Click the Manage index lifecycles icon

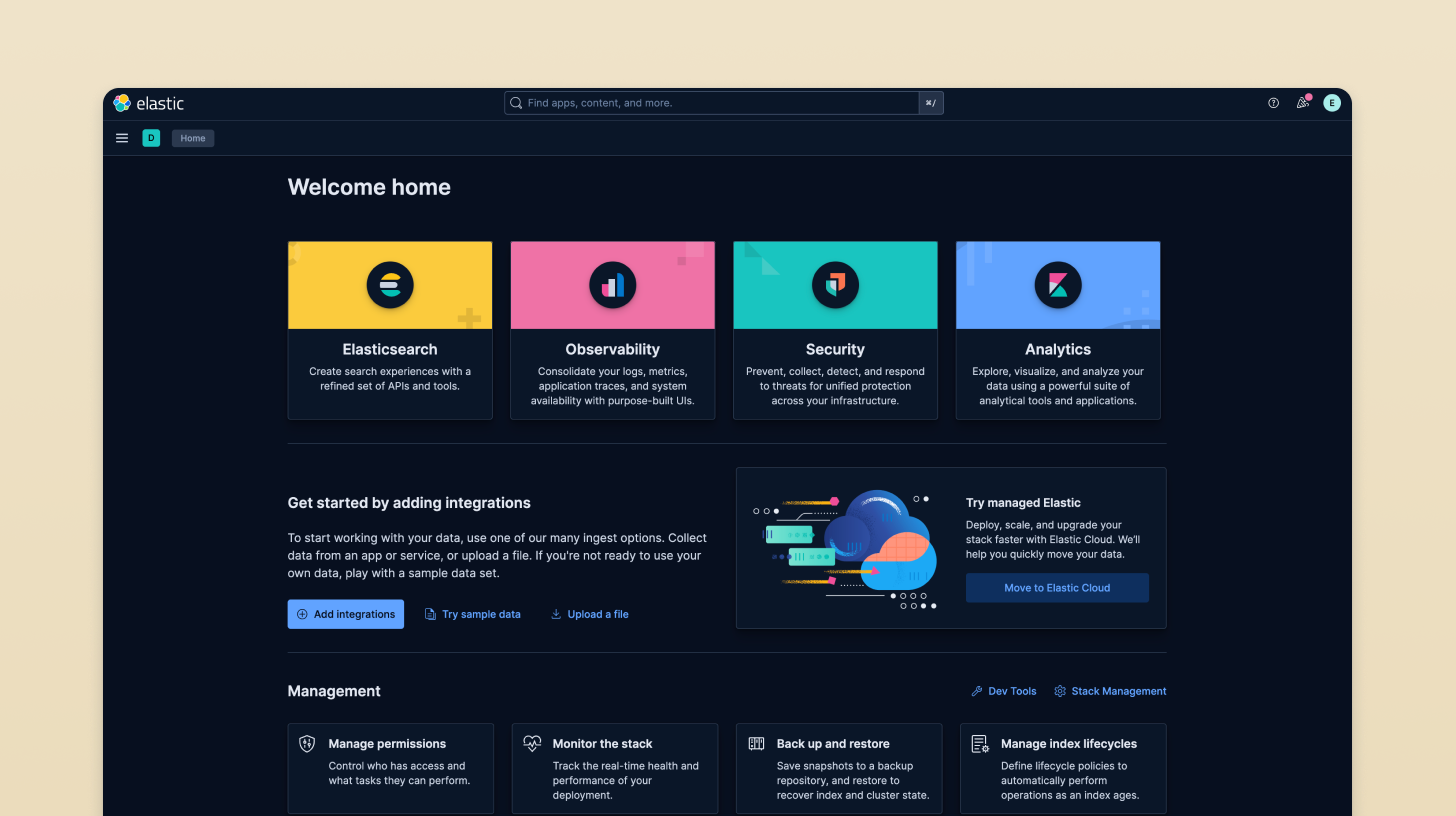click(x=979, y=743)
